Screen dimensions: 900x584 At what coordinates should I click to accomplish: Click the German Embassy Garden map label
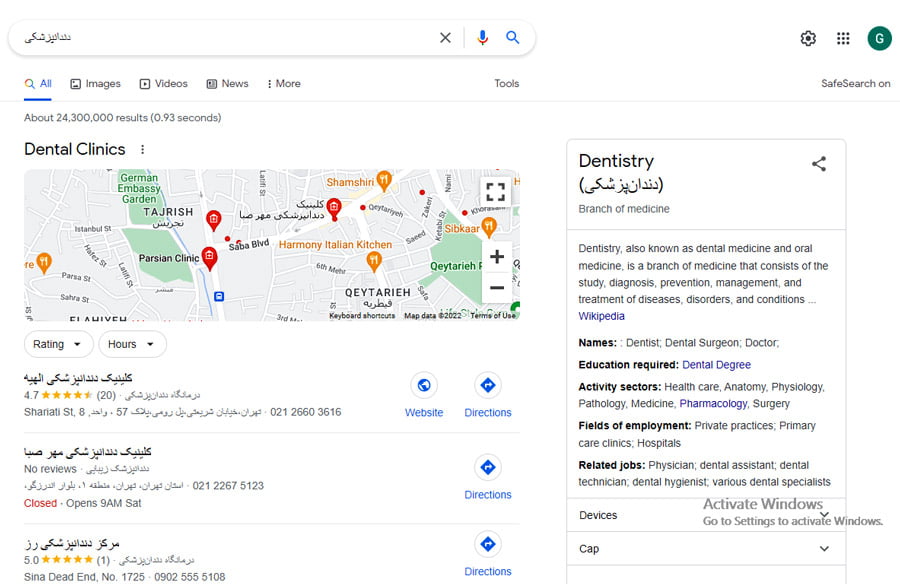click(139, 188)
